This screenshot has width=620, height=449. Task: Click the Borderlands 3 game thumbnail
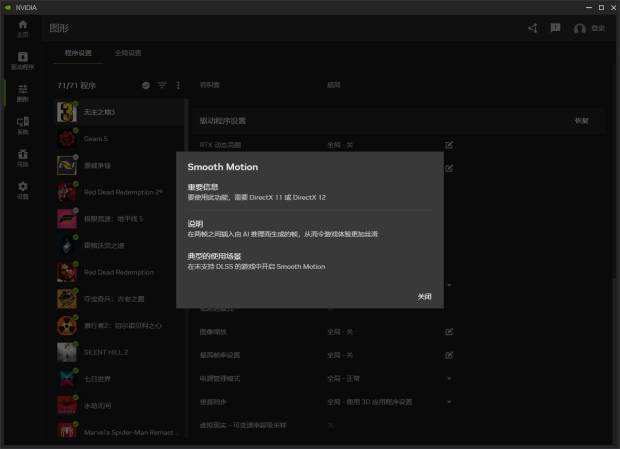[67, 112]
